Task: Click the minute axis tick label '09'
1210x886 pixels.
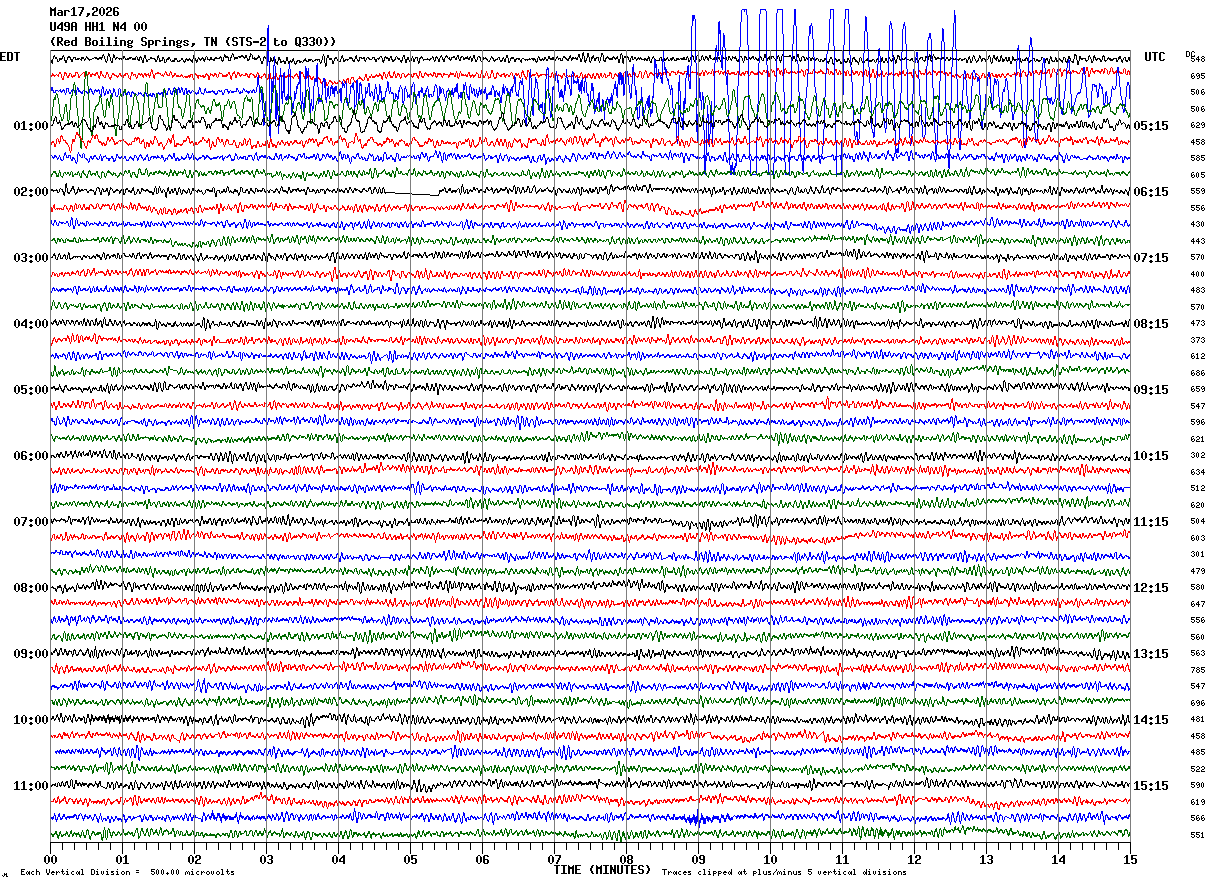Action: 698,859
